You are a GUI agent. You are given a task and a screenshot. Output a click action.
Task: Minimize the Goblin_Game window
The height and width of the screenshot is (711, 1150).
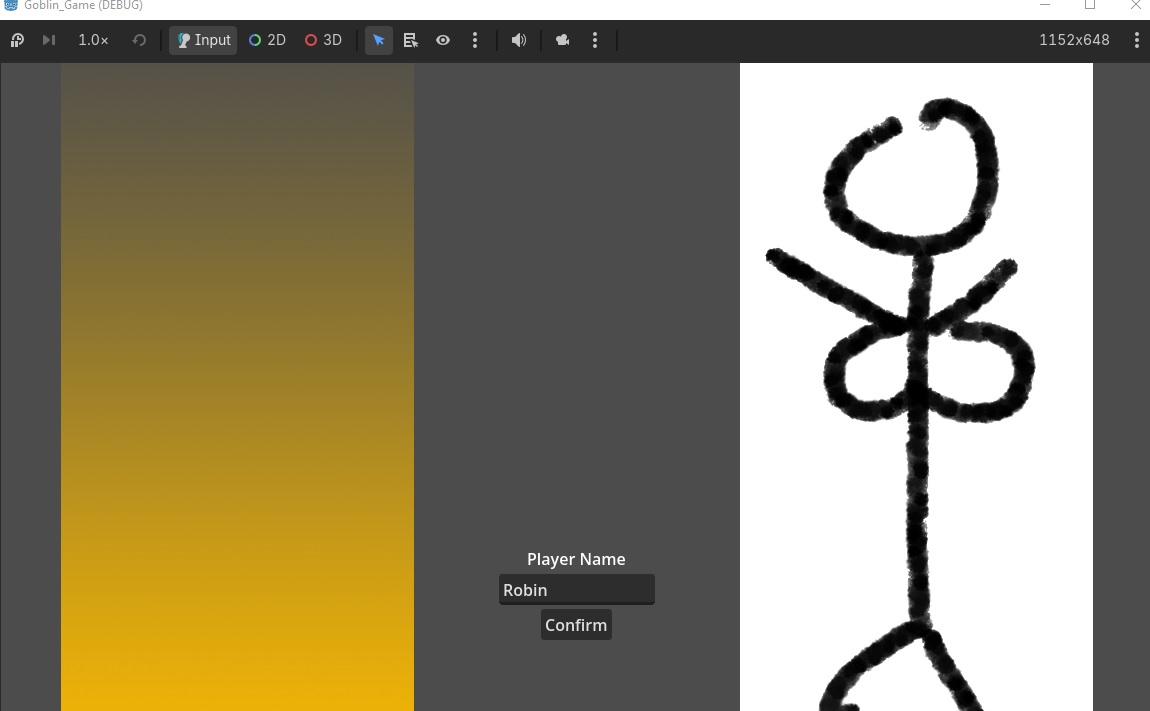[x=1045, y=5]
